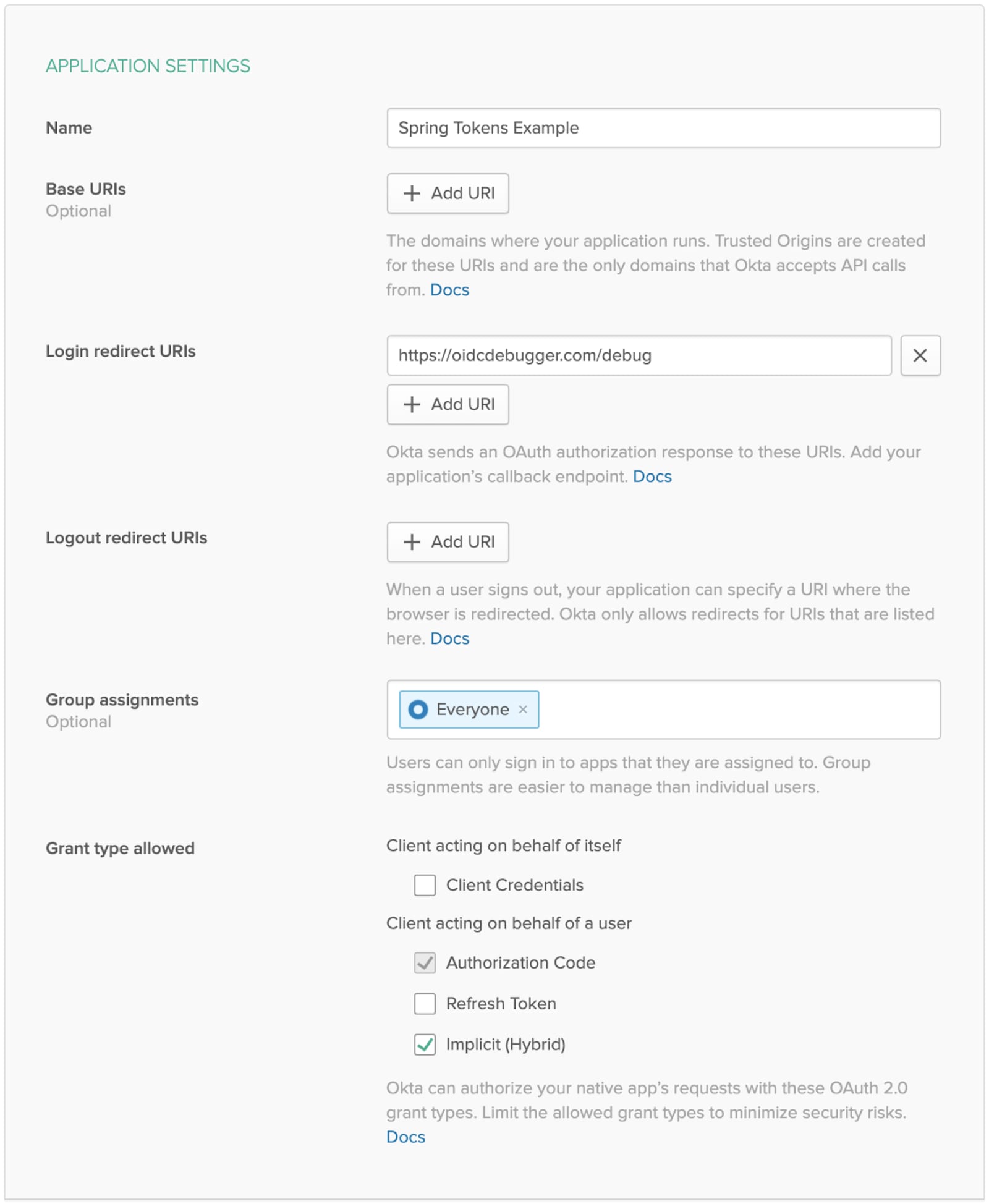Enable the Client Credentials checkbox
This screenshot has height=1204, width=989.
[x=424, y=885]
